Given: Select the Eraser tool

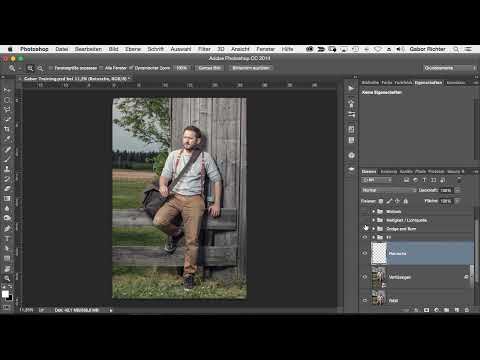Looking at the screenshot, I should point(7,189).
